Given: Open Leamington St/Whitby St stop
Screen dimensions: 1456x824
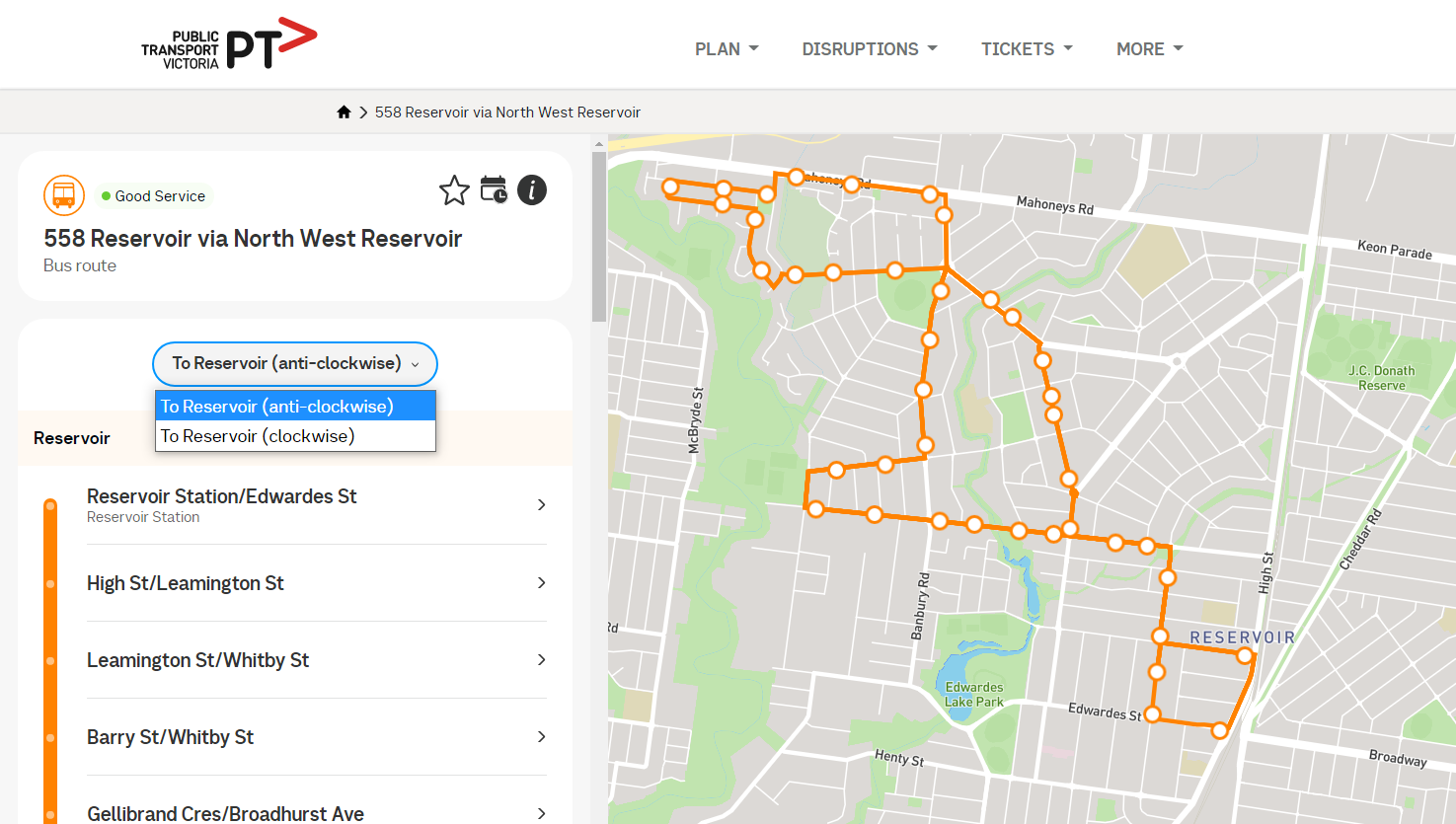Looking at the screenshot, I should tap(198, 660).
